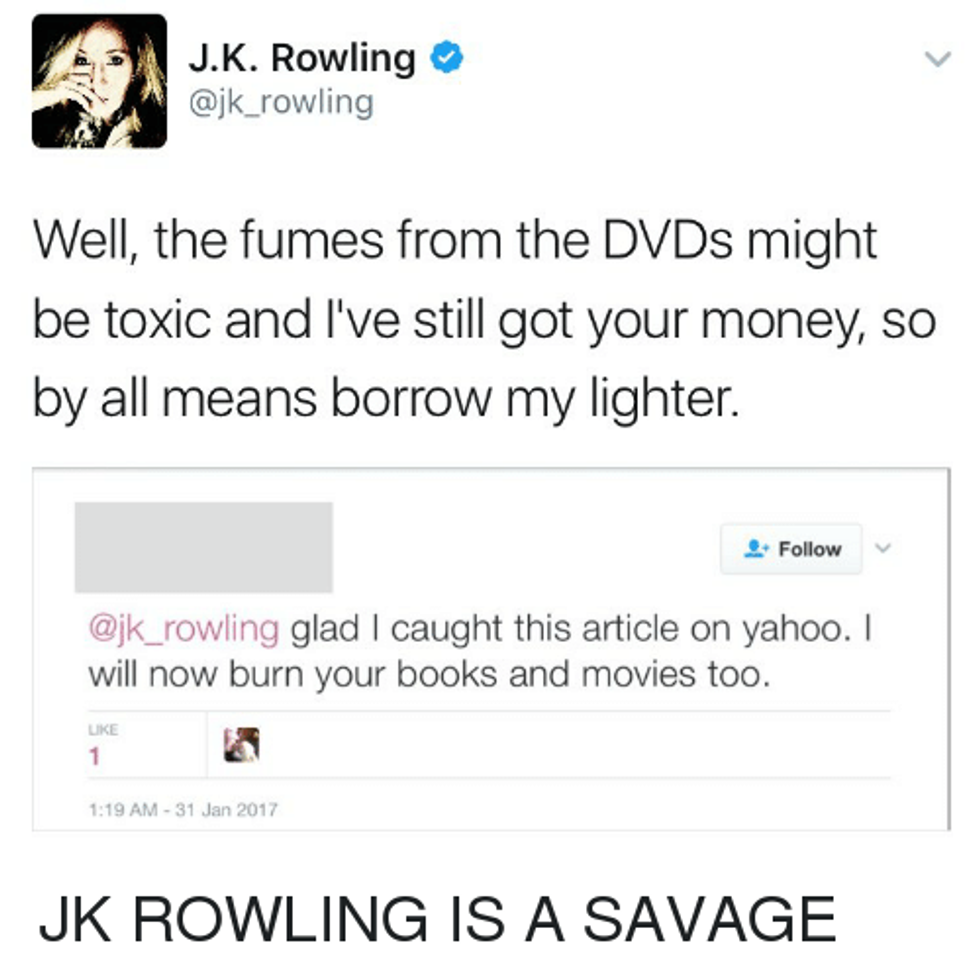The image size is (980, 978).
Task: Select the redacted gray username box
Action: [x=204, y=547]
